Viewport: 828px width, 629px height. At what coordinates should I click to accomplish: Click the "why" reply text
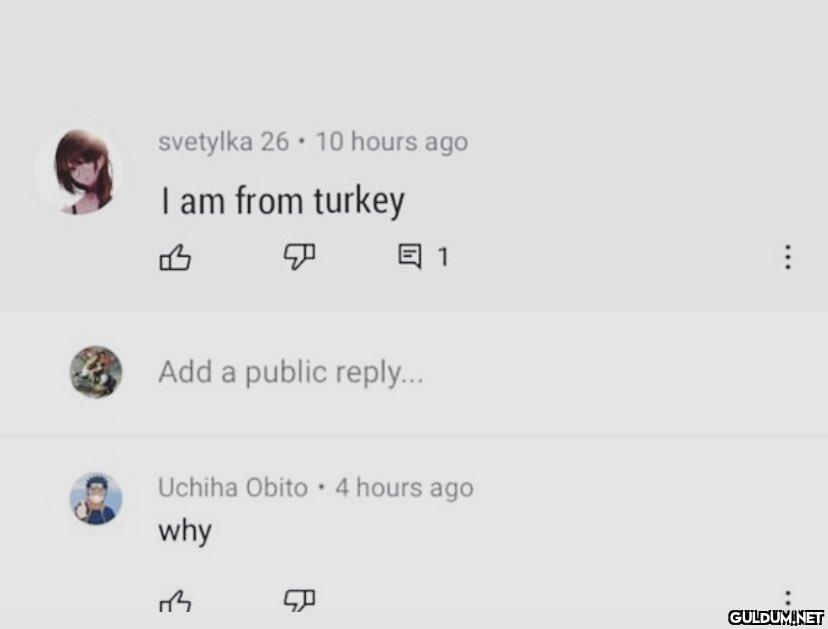pos(185,530)
